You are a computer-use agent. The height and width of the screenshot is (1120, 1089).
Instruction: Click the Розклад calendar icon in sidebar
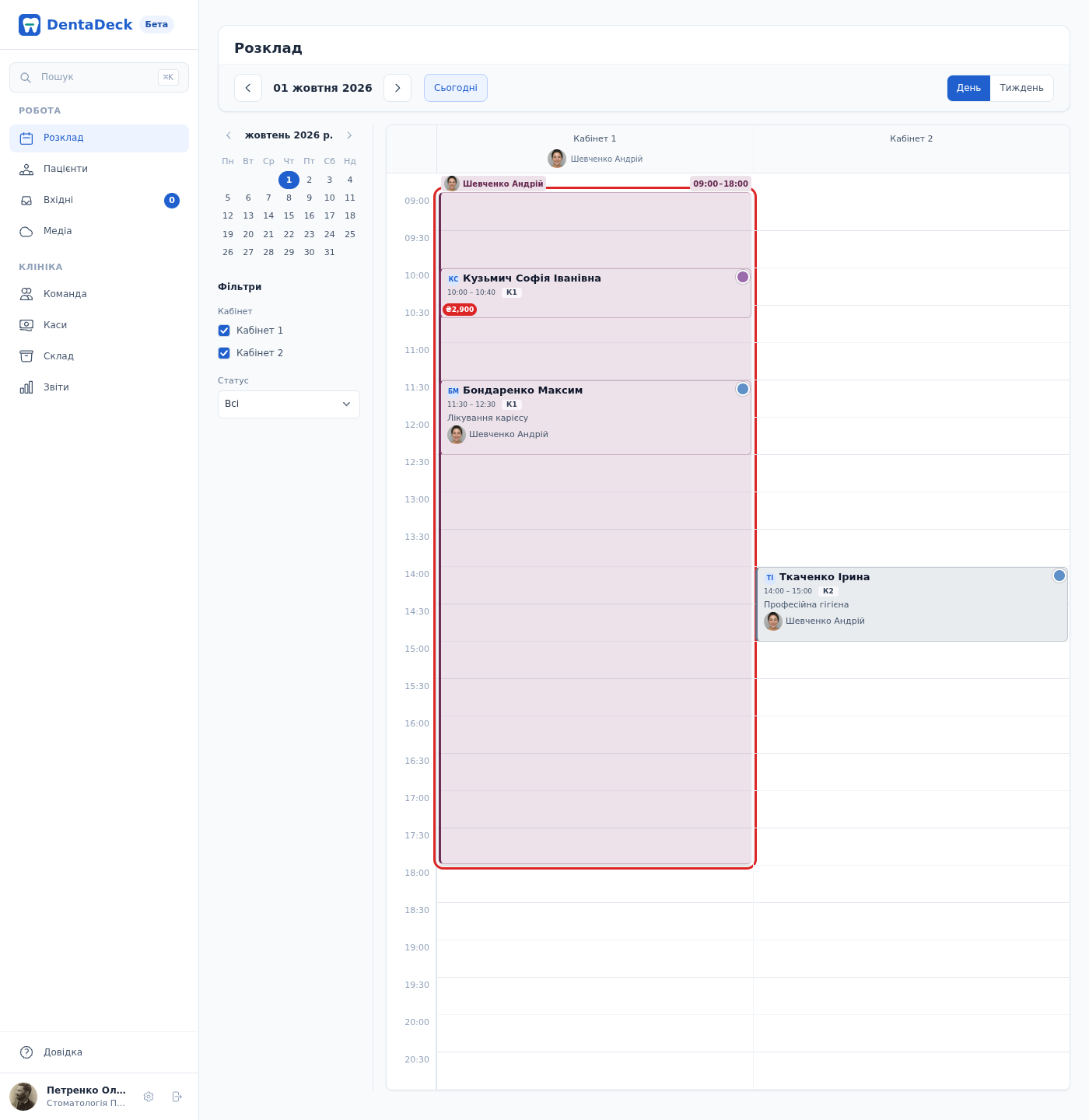[x=26, y=138]
